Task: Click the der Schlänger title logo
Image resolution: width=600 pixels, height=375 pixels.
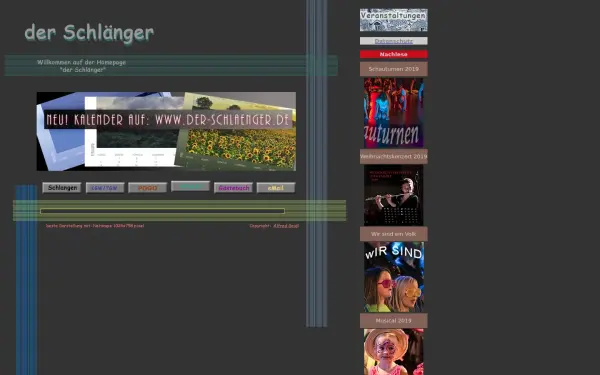Action: pyautogui.click(x=89, y=33)
